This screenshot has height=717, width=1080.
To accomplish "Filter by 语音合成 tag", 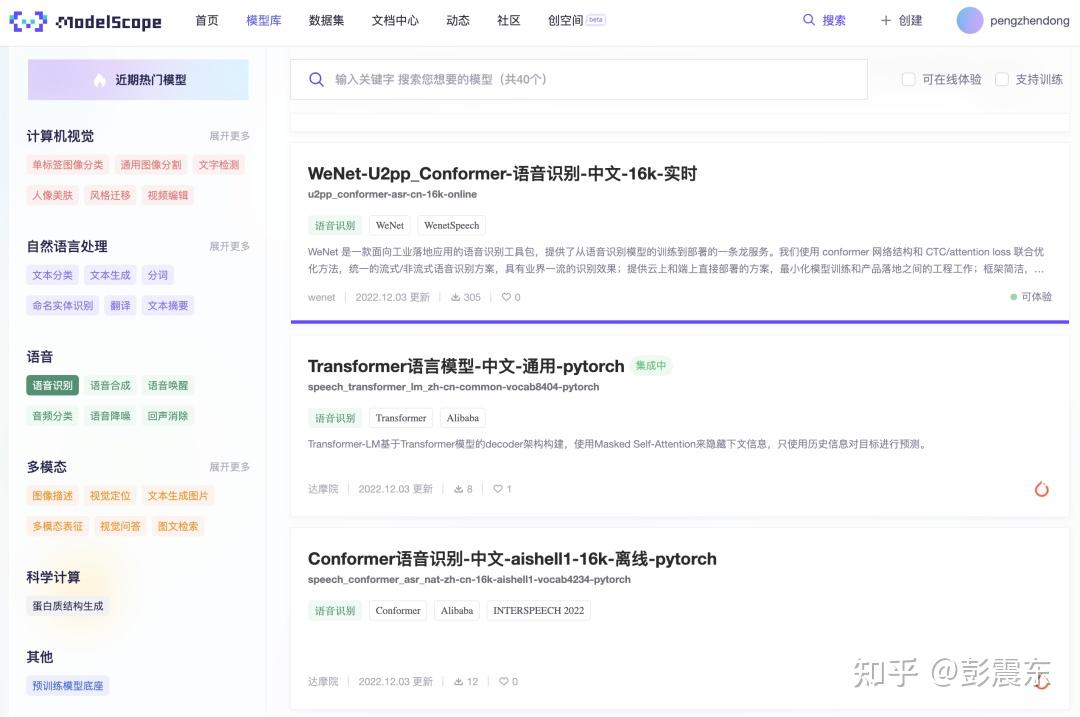I will point(110,386).
